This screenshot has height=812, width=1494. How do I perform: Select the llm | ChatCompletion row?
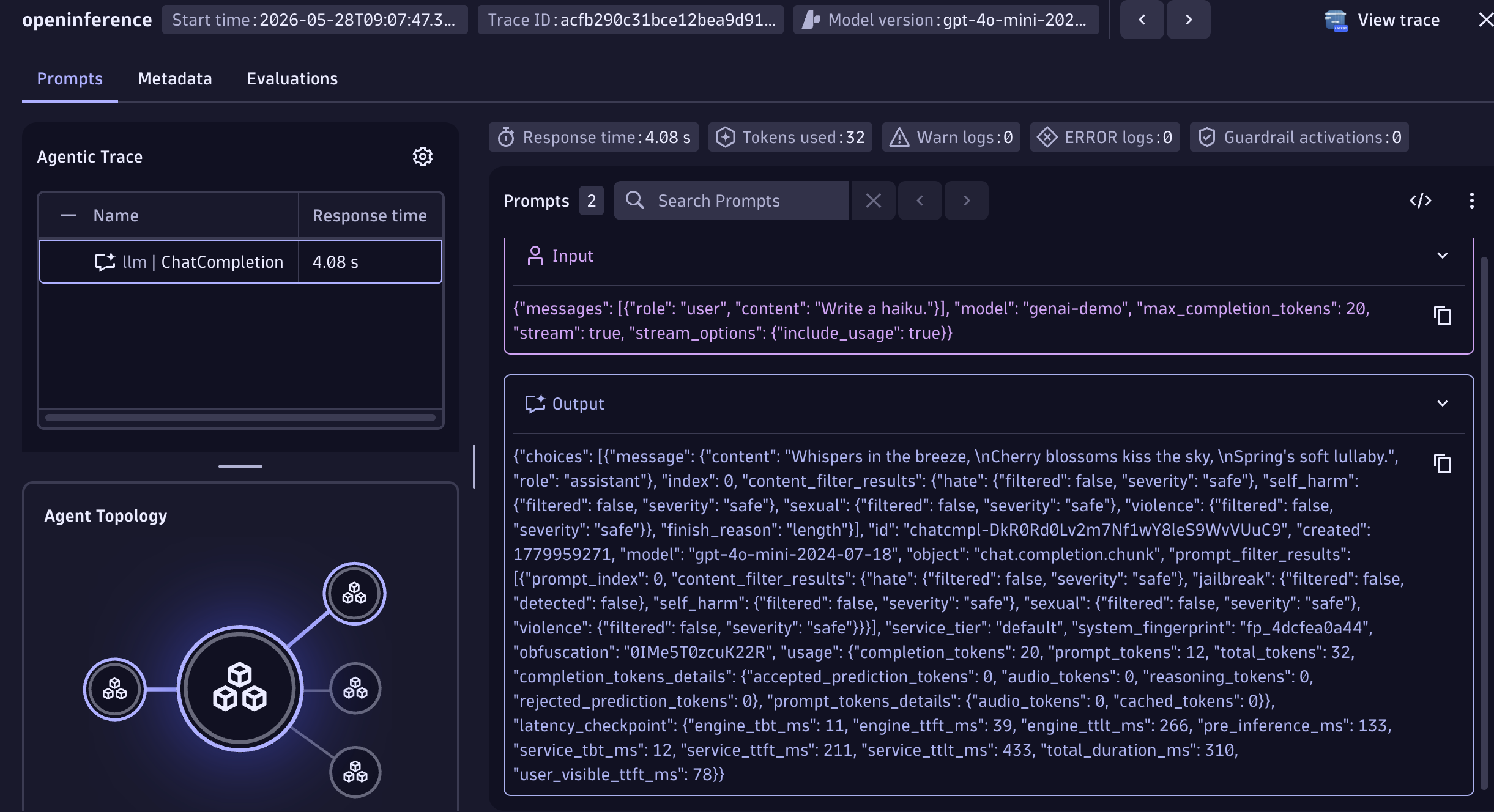click(x=240, y=262)
